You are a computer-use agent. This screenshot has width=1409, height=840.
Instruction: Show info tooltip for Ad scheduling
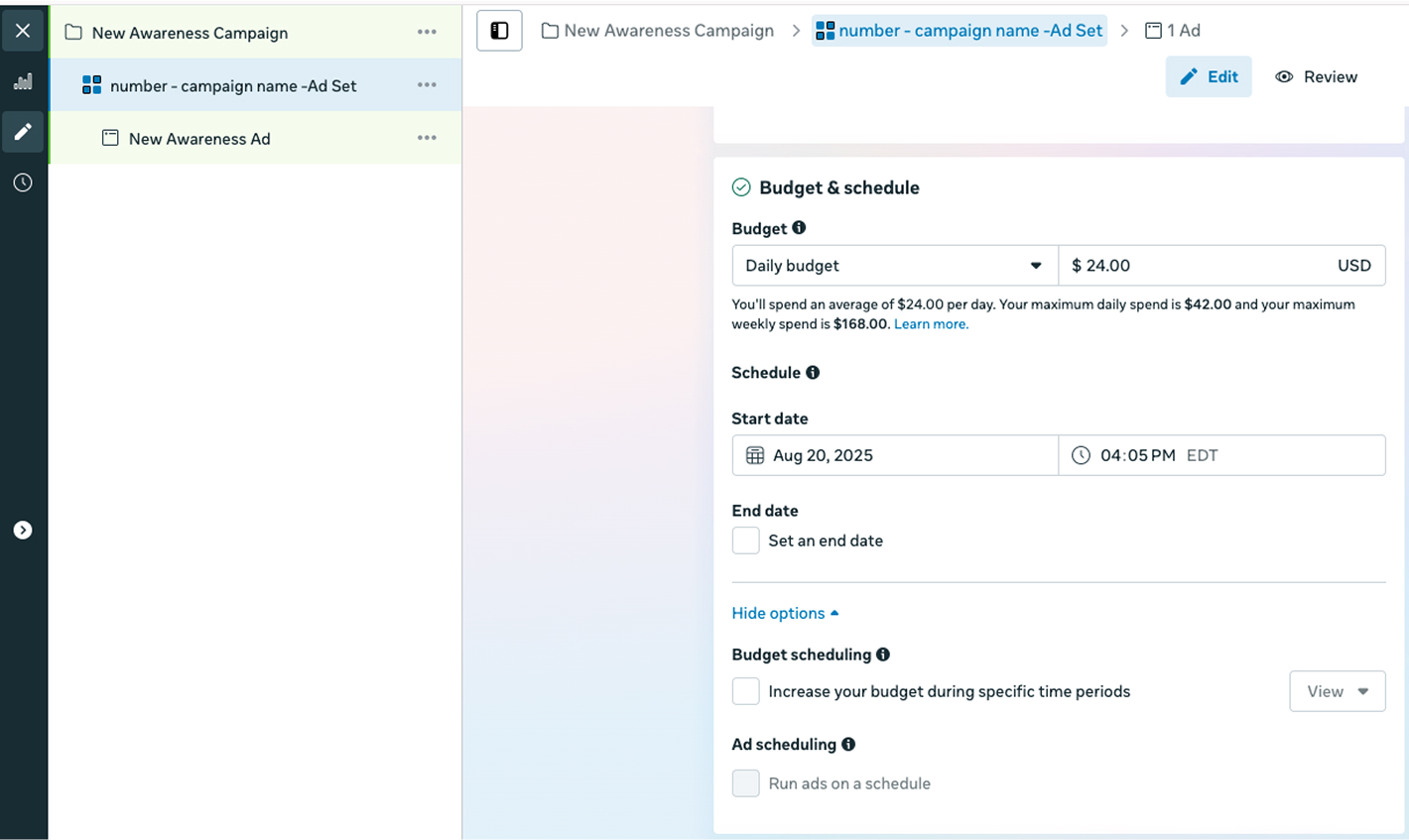(x=848, y=745)
